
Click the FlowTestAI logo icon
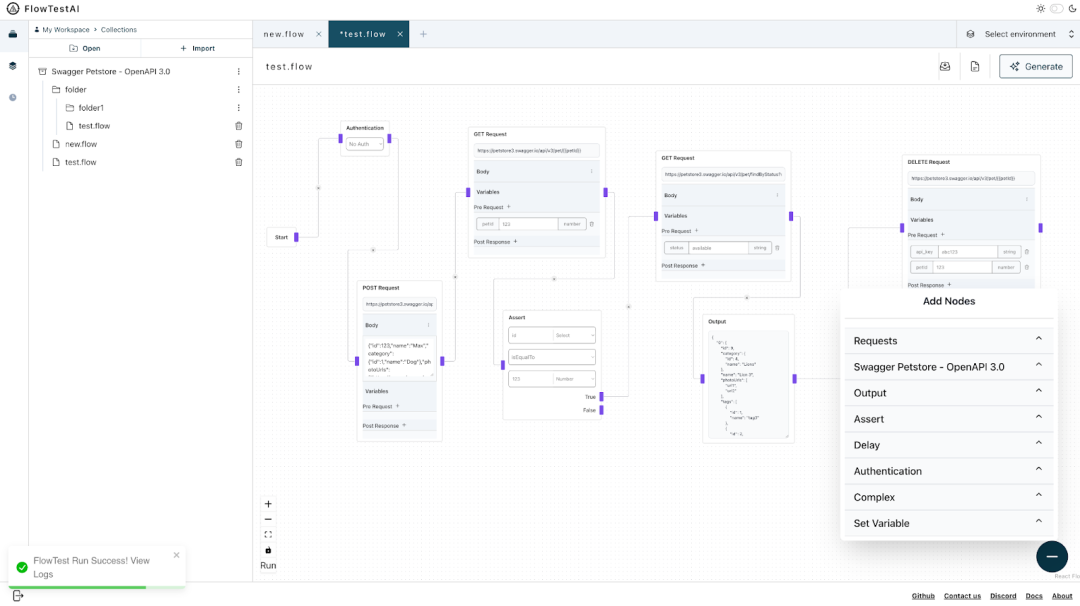pos(12,9)
